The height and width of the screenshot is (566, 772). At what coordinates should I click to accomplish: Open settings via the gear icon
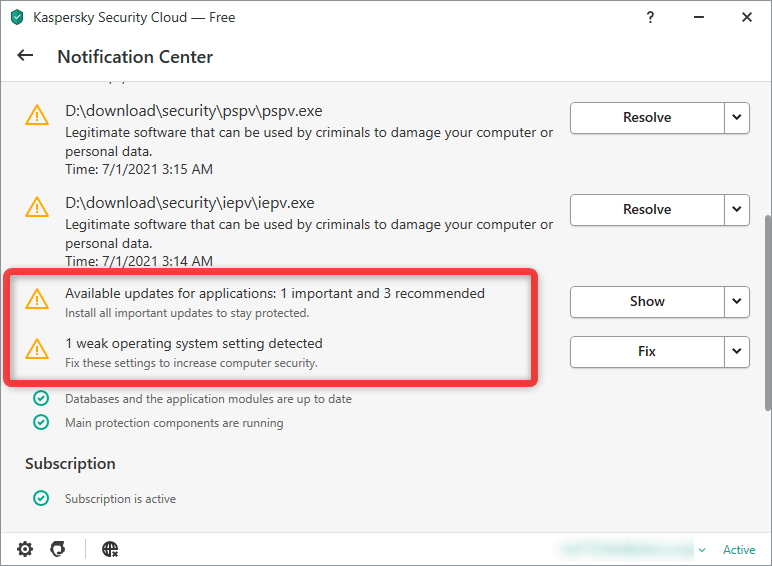tap(25, 549)
